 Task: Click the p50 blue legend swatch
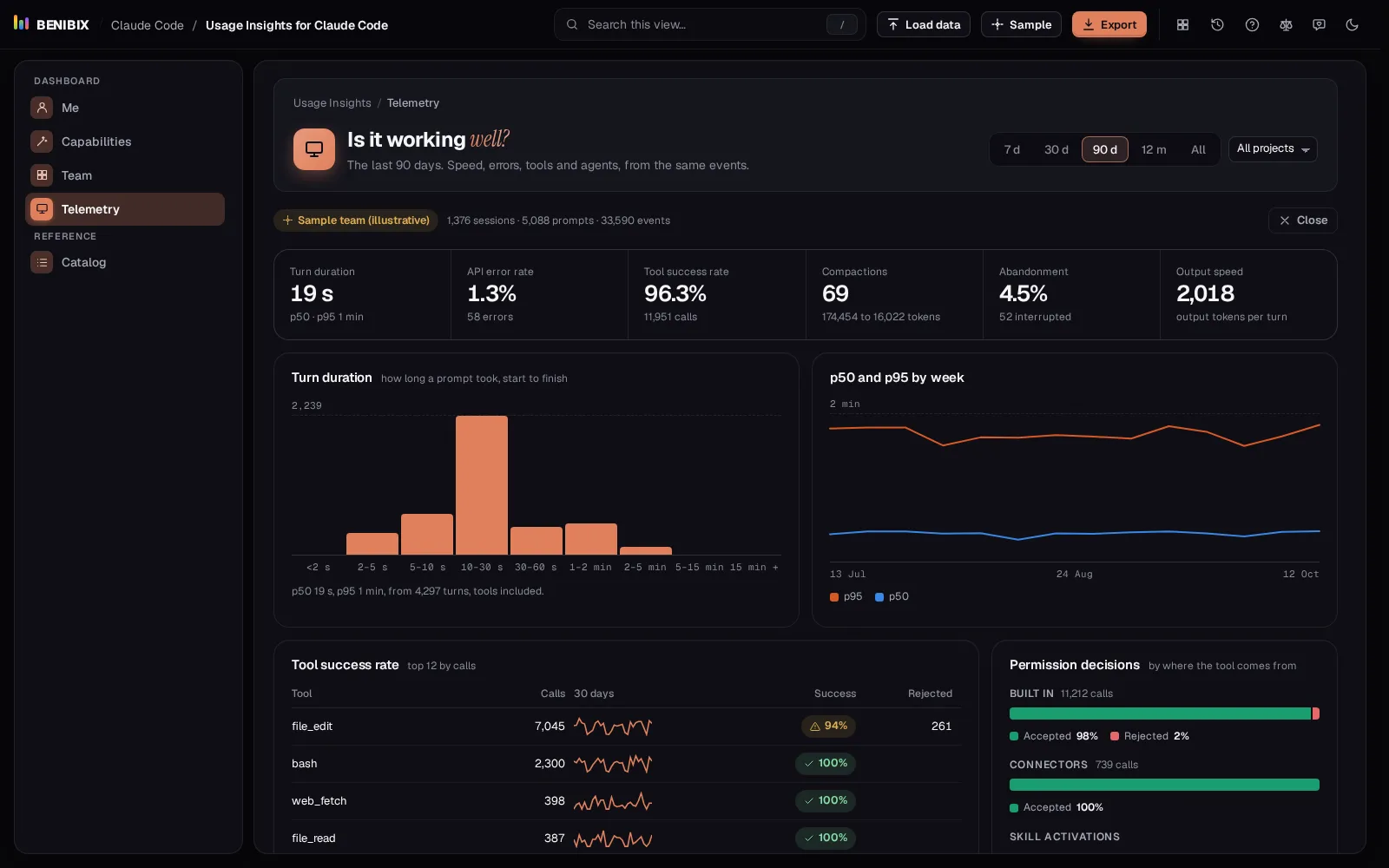[x=879, y=597]
